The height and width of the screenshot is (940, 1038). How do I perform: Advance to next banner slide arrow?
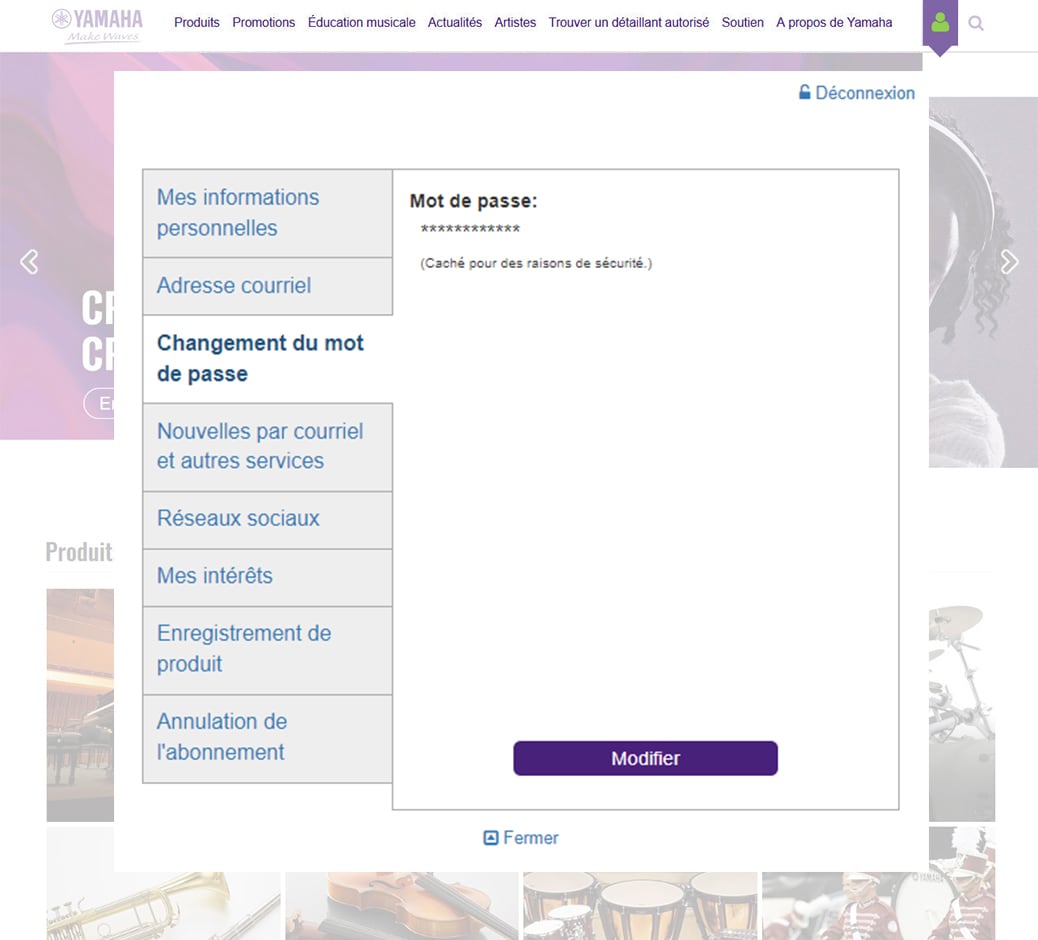tap(1009, 262)
